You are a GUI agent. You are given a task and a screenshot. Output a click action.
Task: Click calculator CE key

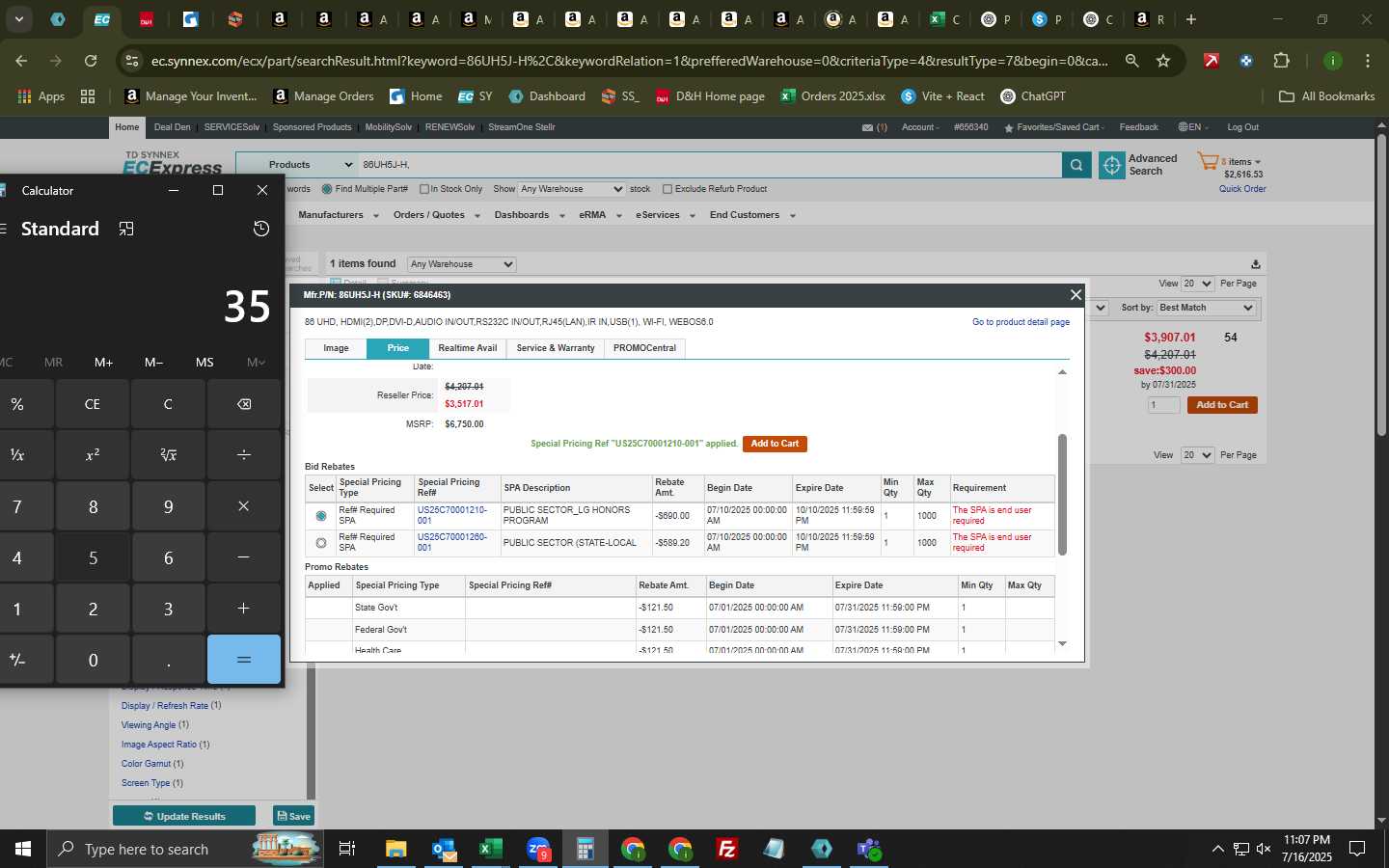point(93,404)
